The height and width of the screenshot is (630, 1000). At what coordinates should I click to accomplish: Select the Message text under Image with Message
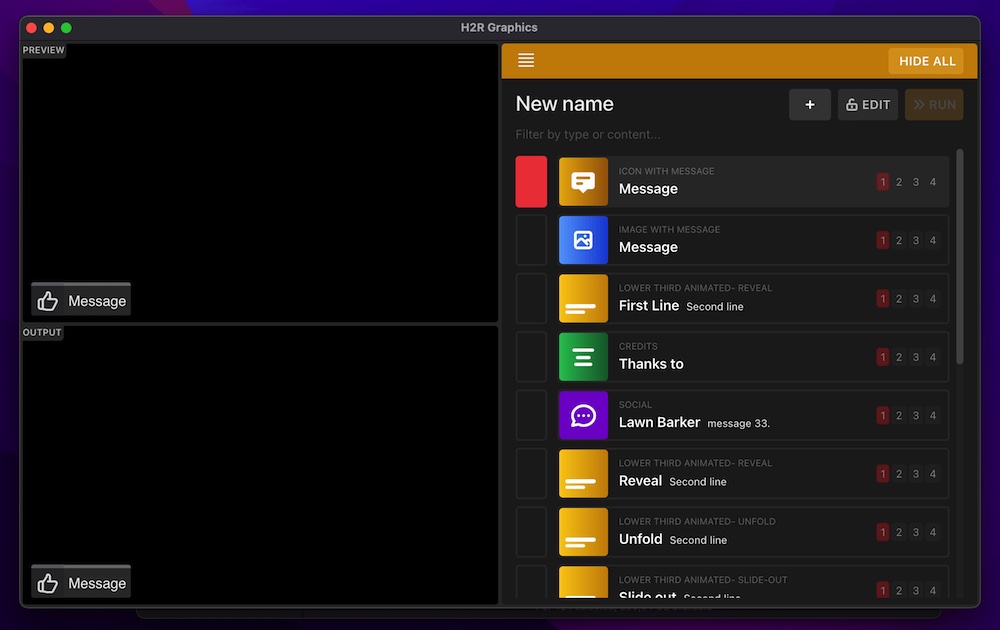(x=648, y=247)
